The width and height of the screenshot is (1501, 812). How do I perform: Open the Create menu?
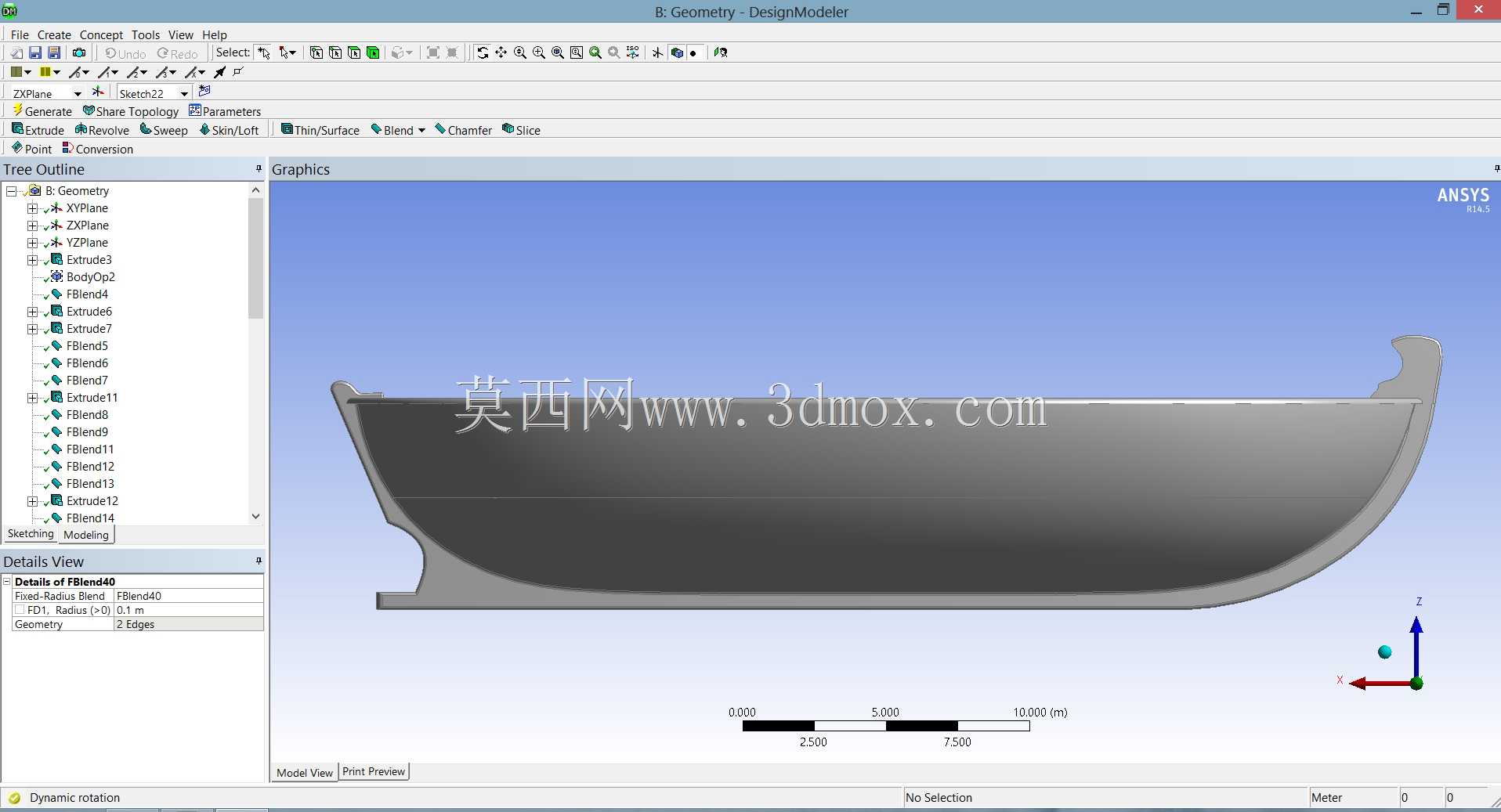[x=54, y=34]
